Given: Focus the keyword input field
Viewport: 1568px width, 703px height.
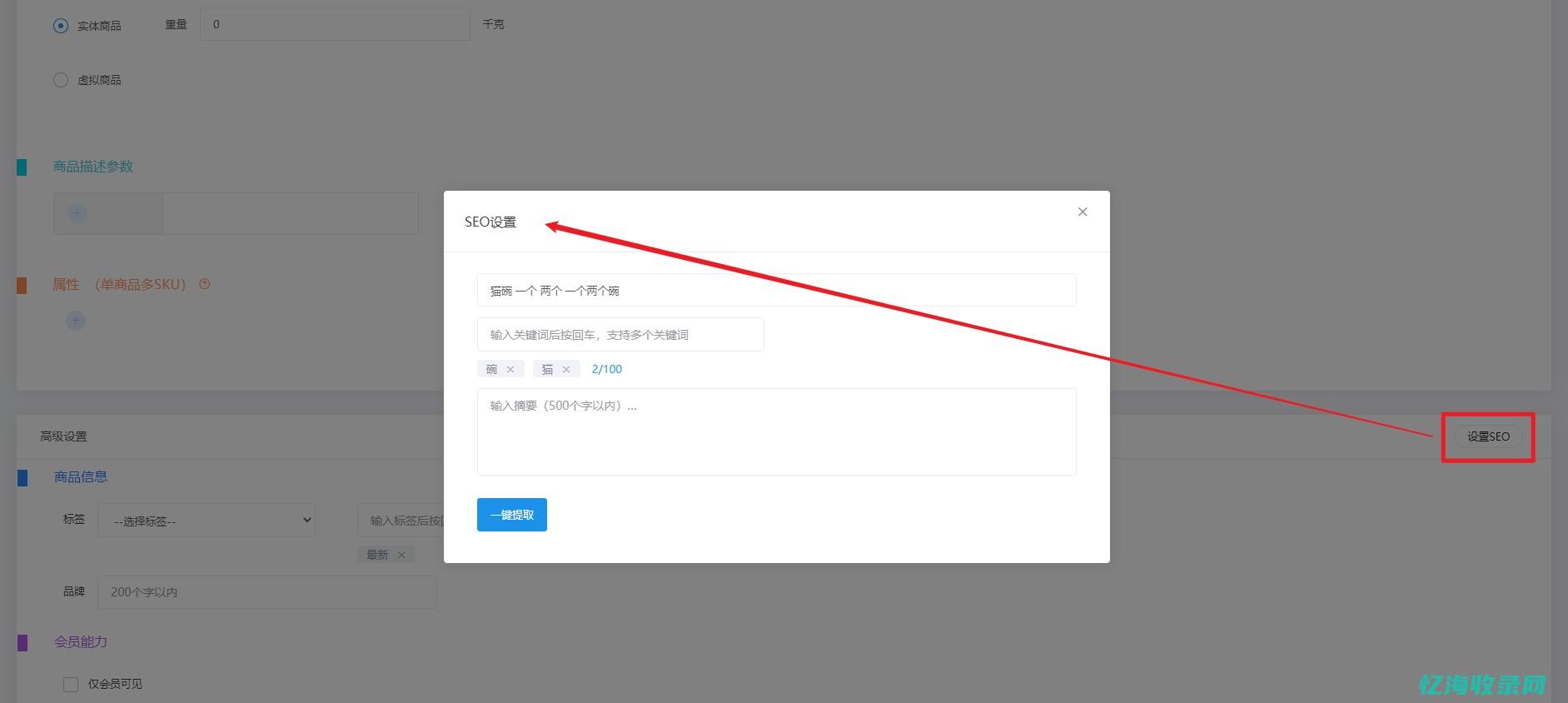Looking at the screenshot, I should tap(620, 334).
